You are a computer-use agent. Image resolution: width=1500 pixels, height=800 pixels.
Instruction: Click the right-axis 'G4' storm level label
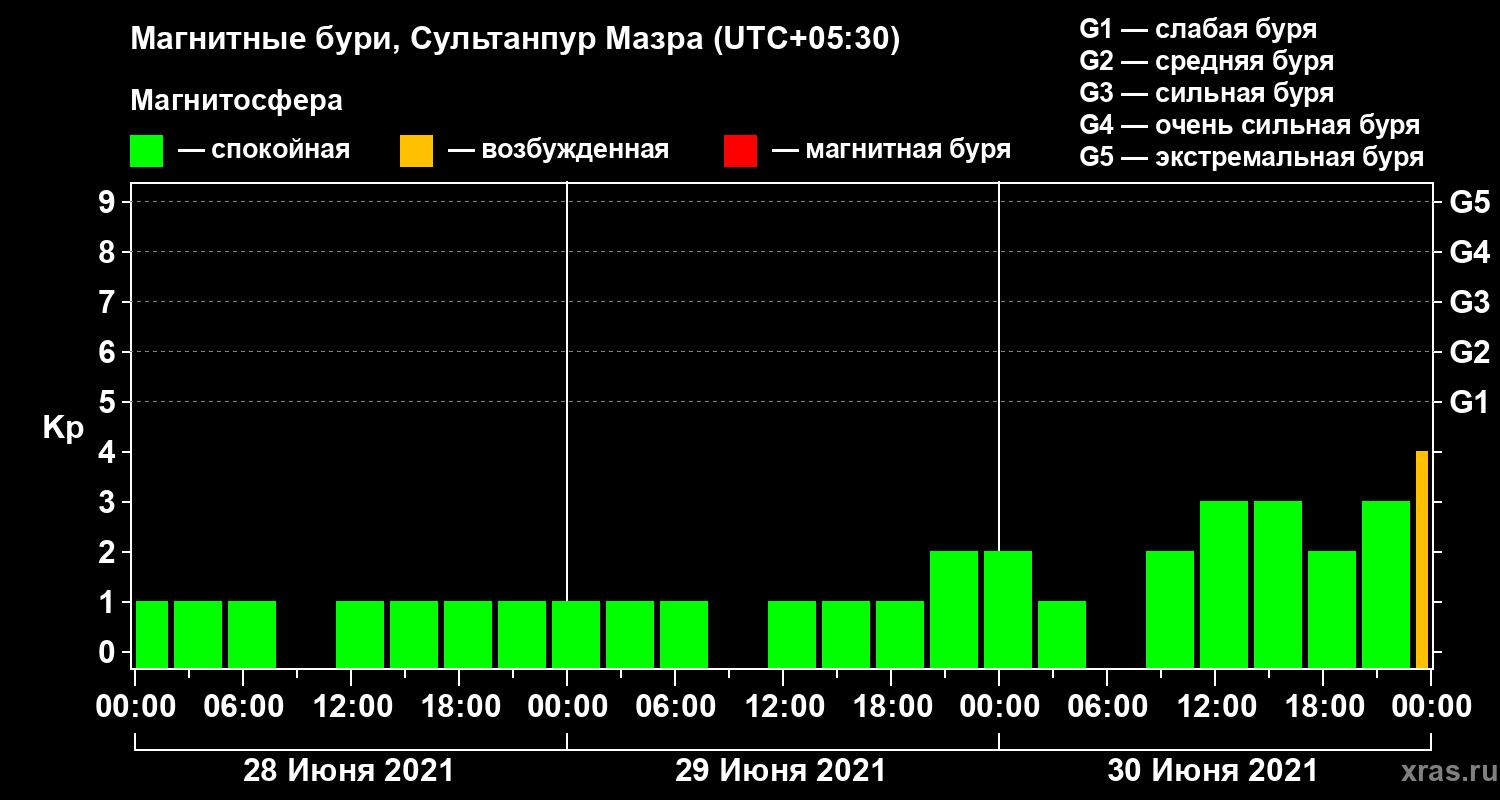1469,252
